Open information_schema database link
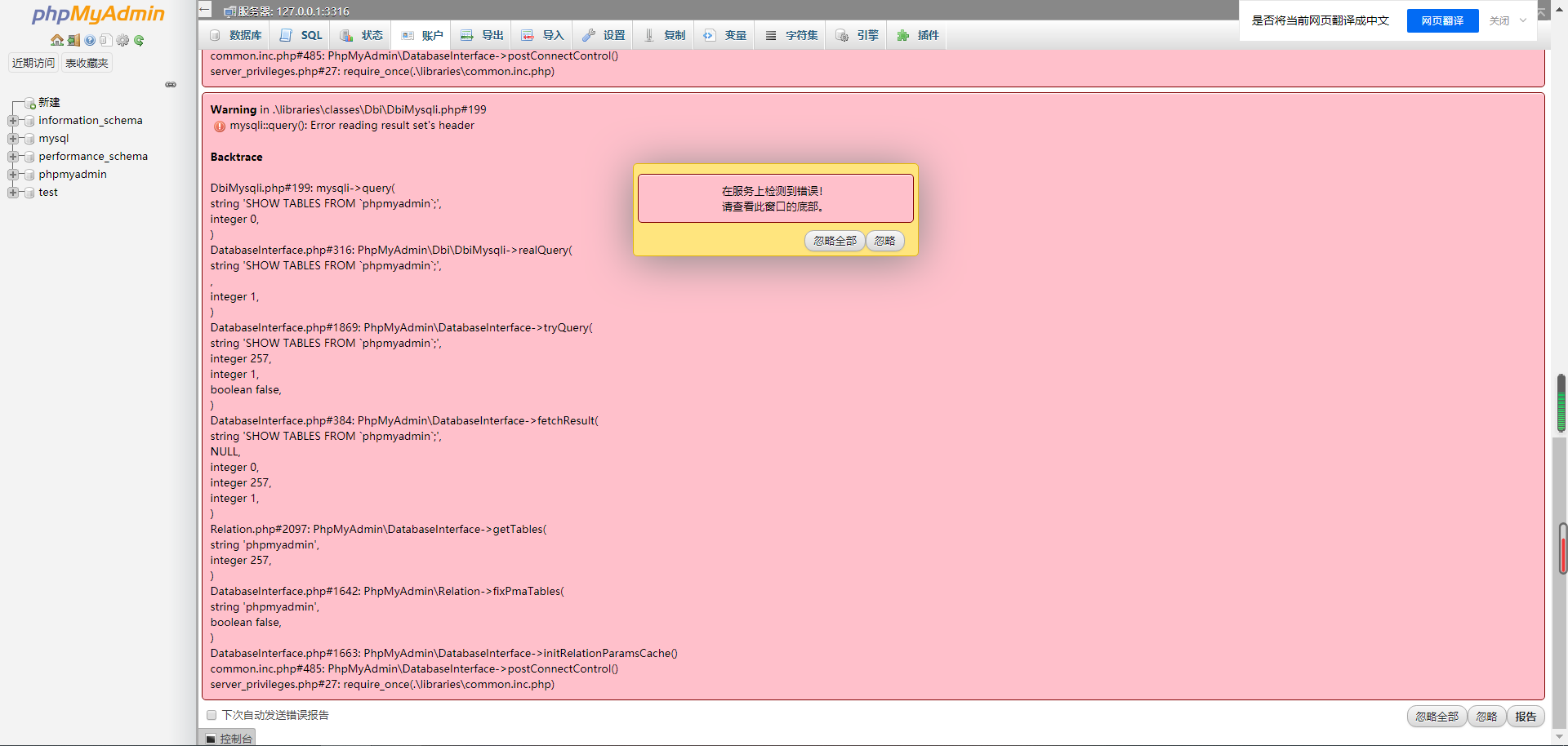Viewport: 1568px width, 746px height. click(91, 121)
